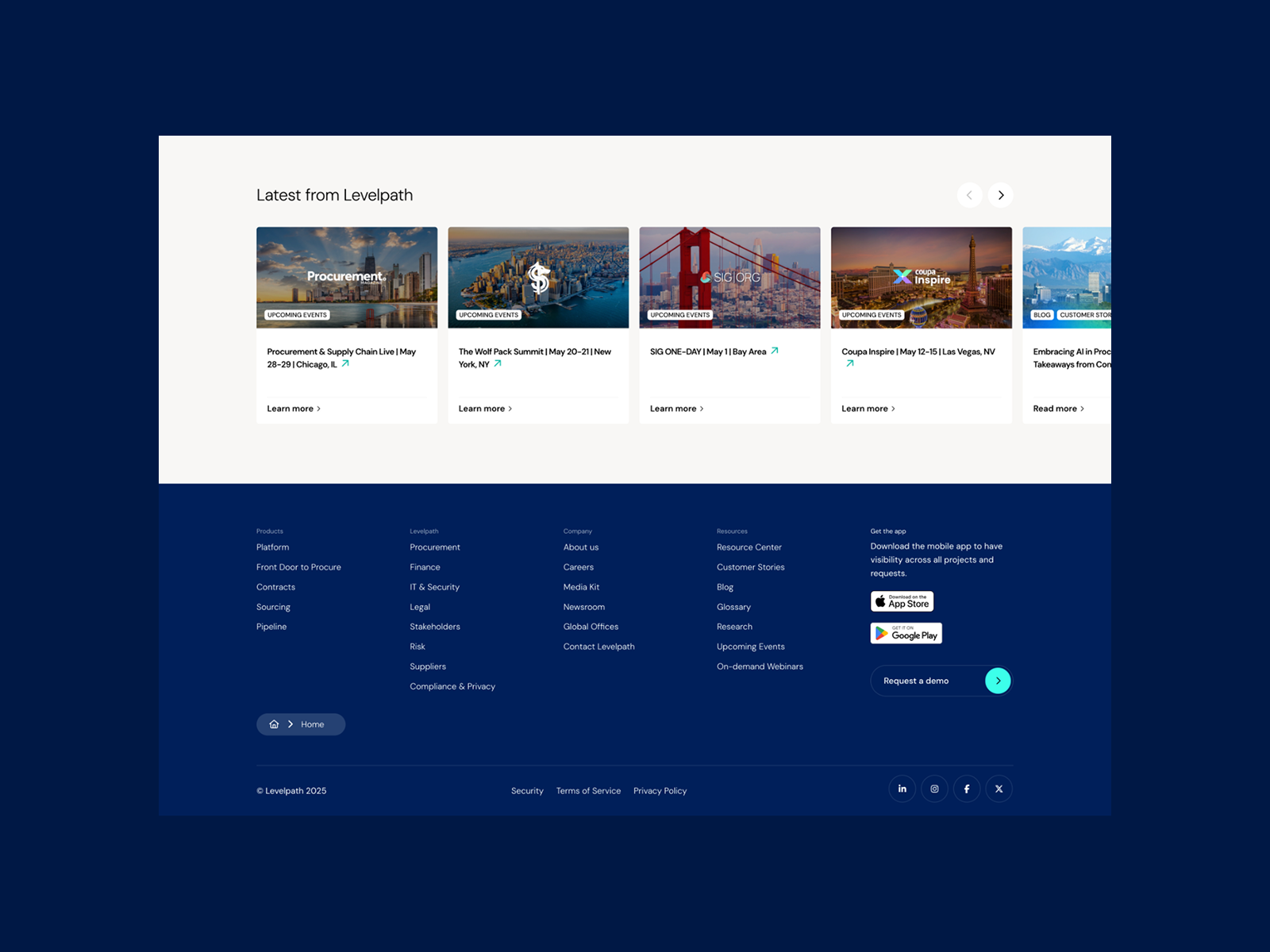This screenshot has height=952, width=1270.
Task: Open the Finance footer link
Action: point(425,567)
